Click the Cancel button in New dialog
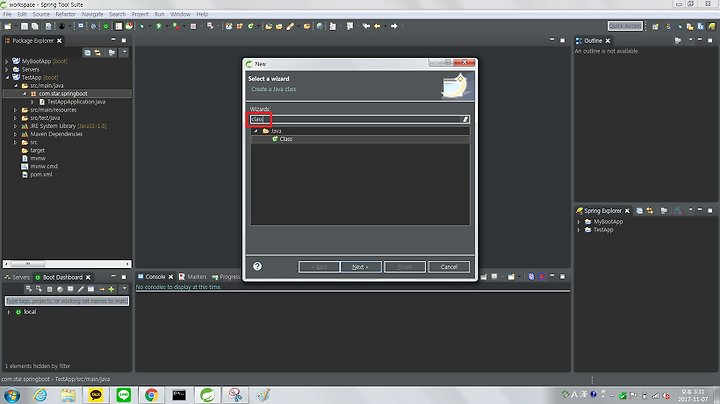The width and height of the screenshot is (720, 404). [x=449, y=267]
